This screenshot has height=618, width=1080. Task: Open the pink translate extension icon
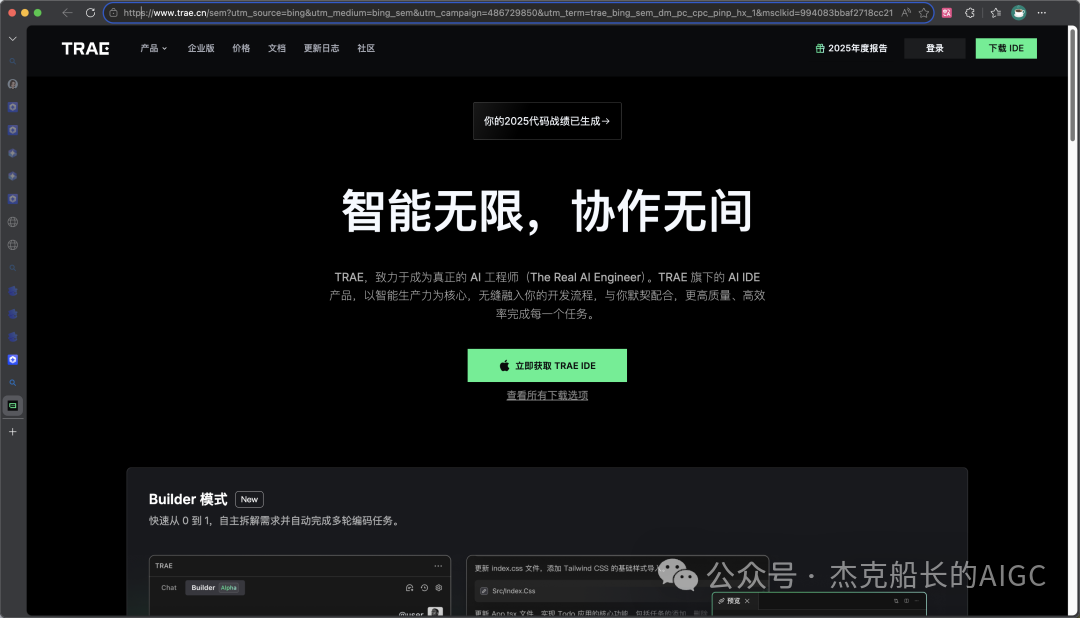click(947, 12)
